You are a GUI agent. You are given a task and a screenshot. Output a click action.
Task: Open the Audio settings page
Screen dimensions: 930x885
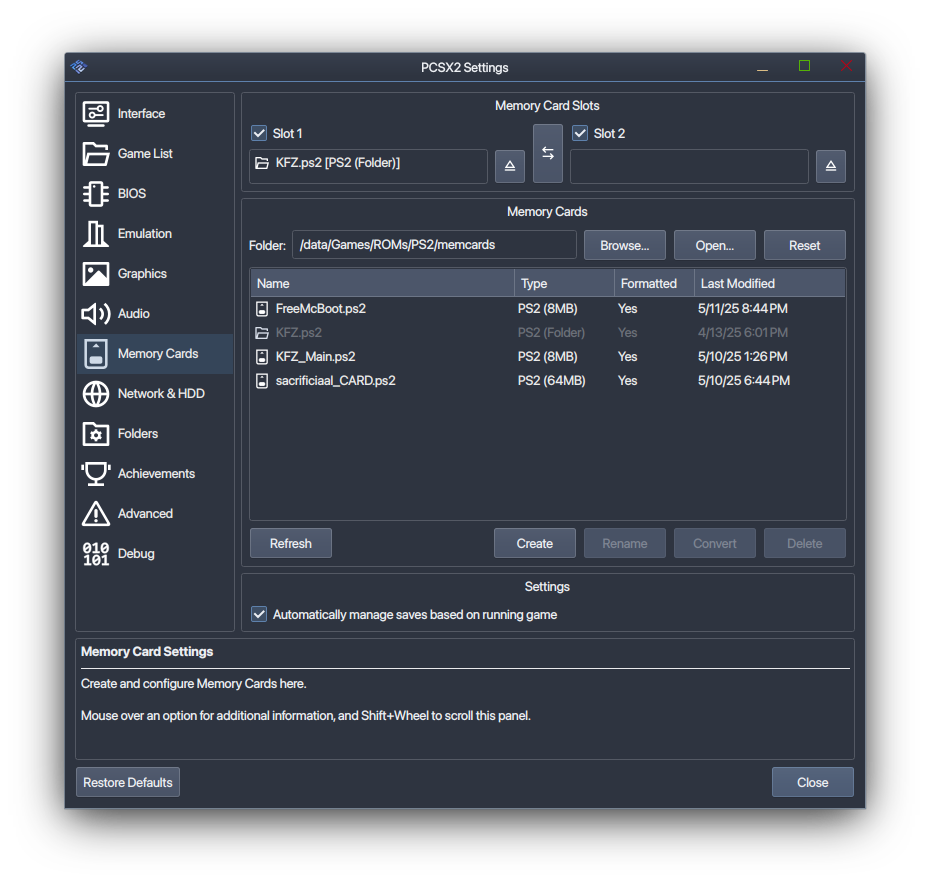pos(133,313)
